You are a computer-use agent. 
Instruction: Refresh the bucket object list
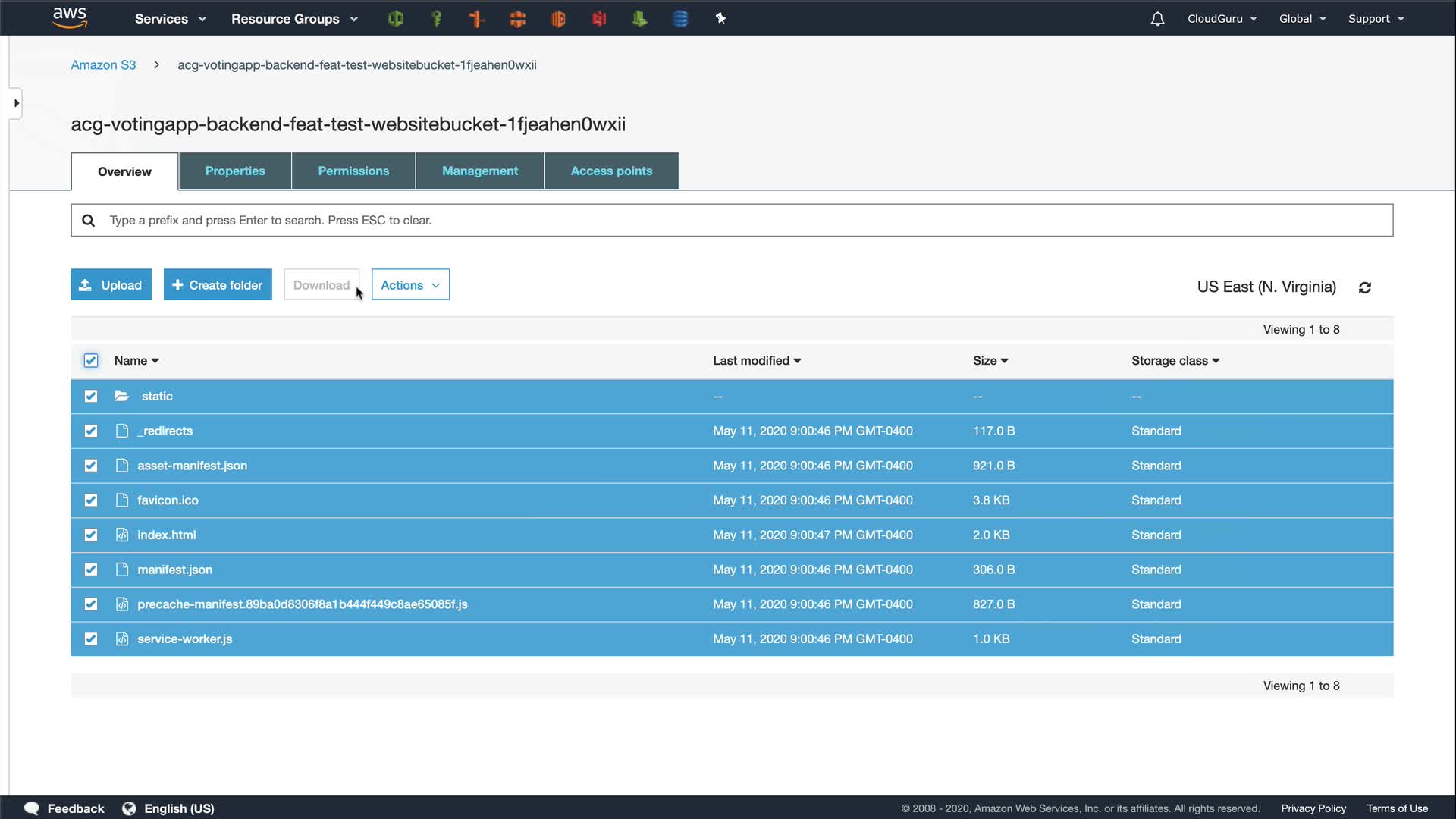(1365, 287)
